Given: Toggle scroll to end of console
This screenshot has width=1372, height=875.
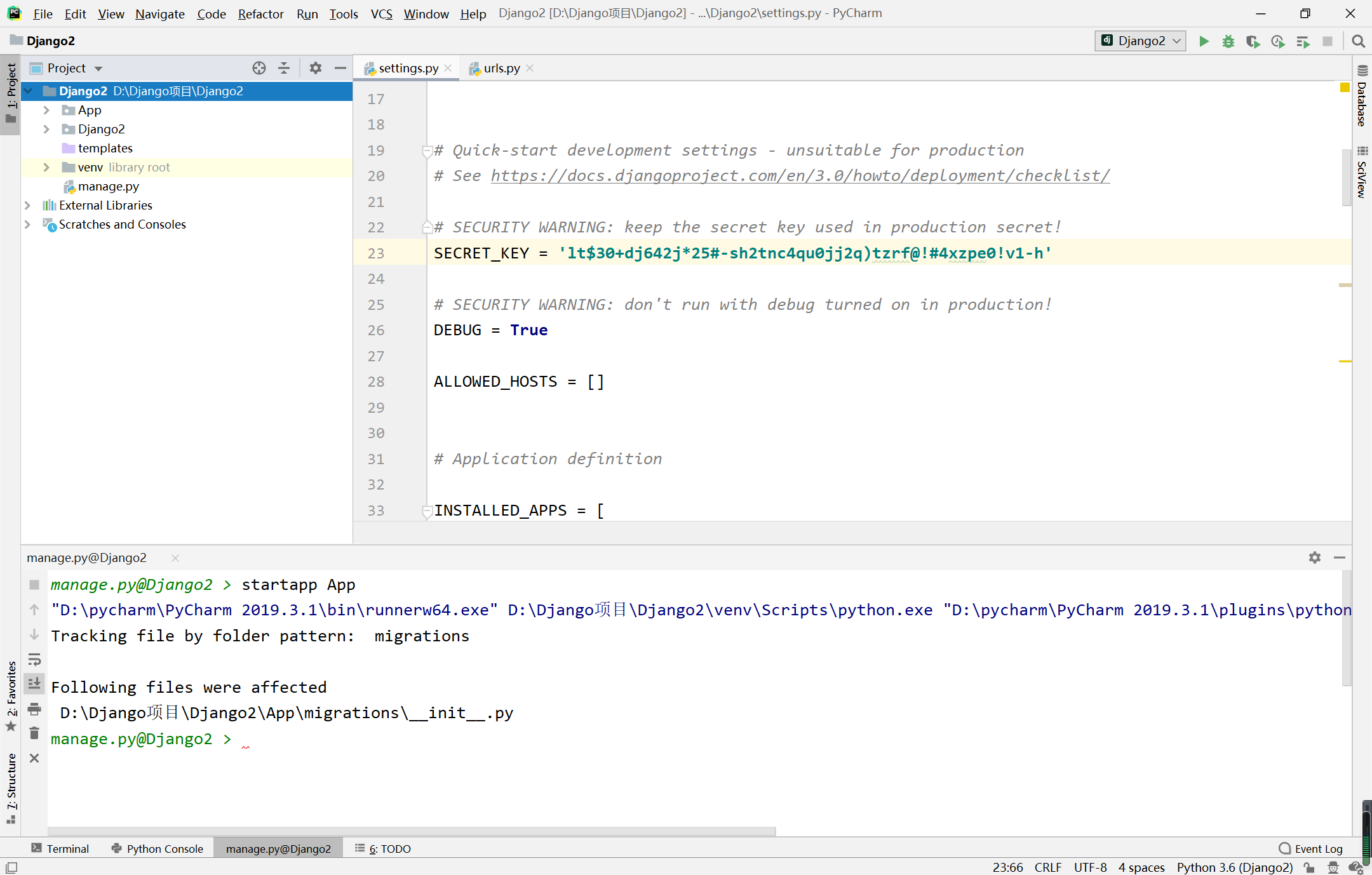Looking at the screenshot, I should coord(34,684).
